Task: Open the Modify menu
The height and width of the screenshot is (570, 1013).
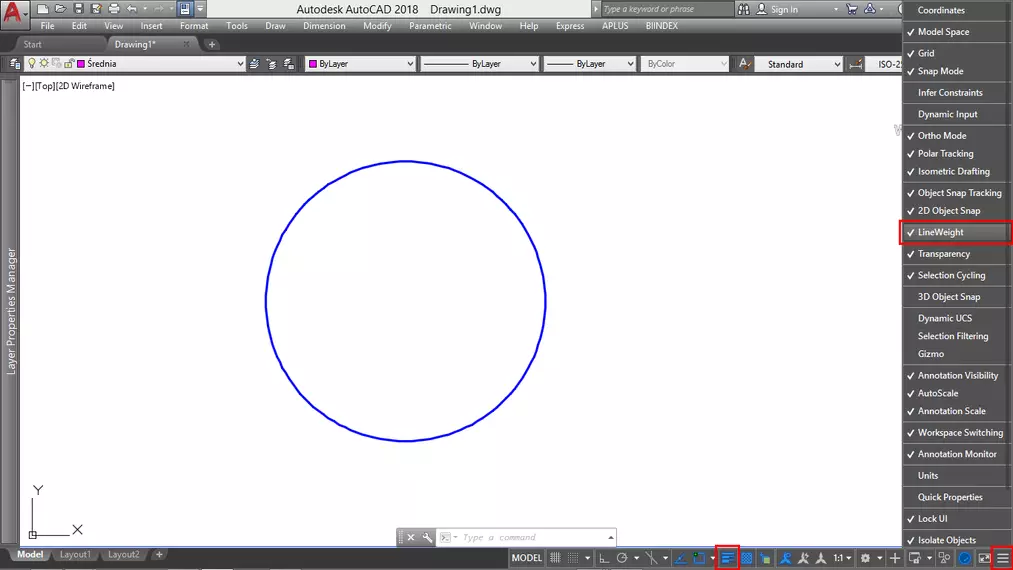Action: 377,26
